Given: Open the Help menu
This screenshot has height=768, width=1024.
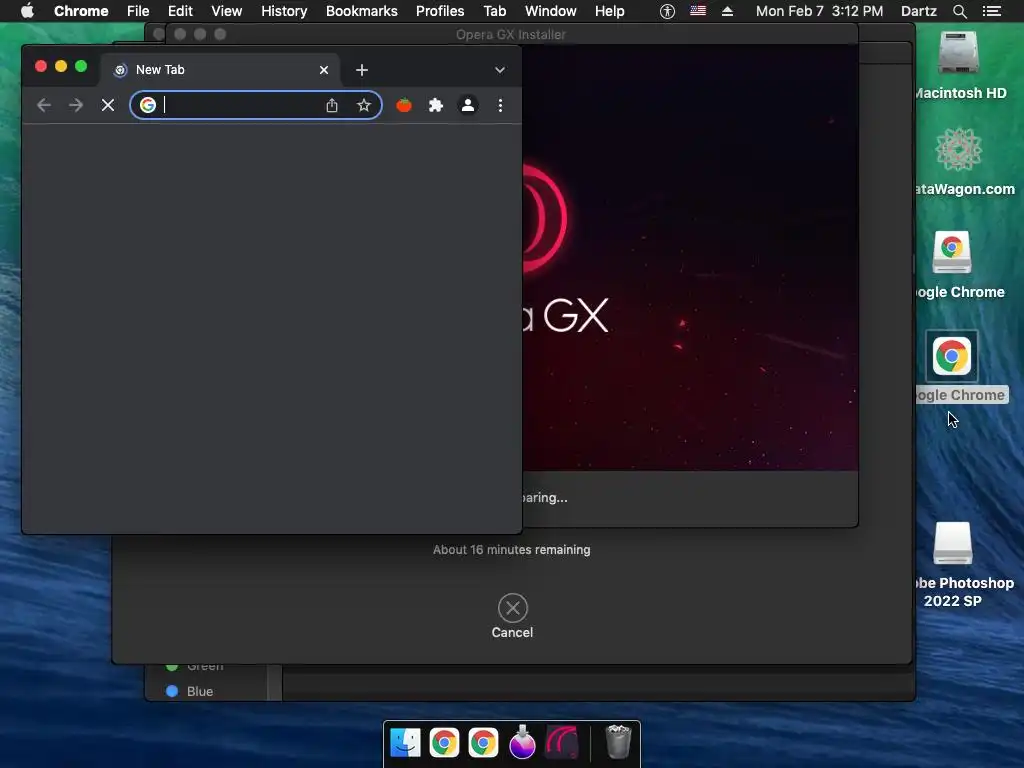Looking at the screenshot, I should 609,11.
